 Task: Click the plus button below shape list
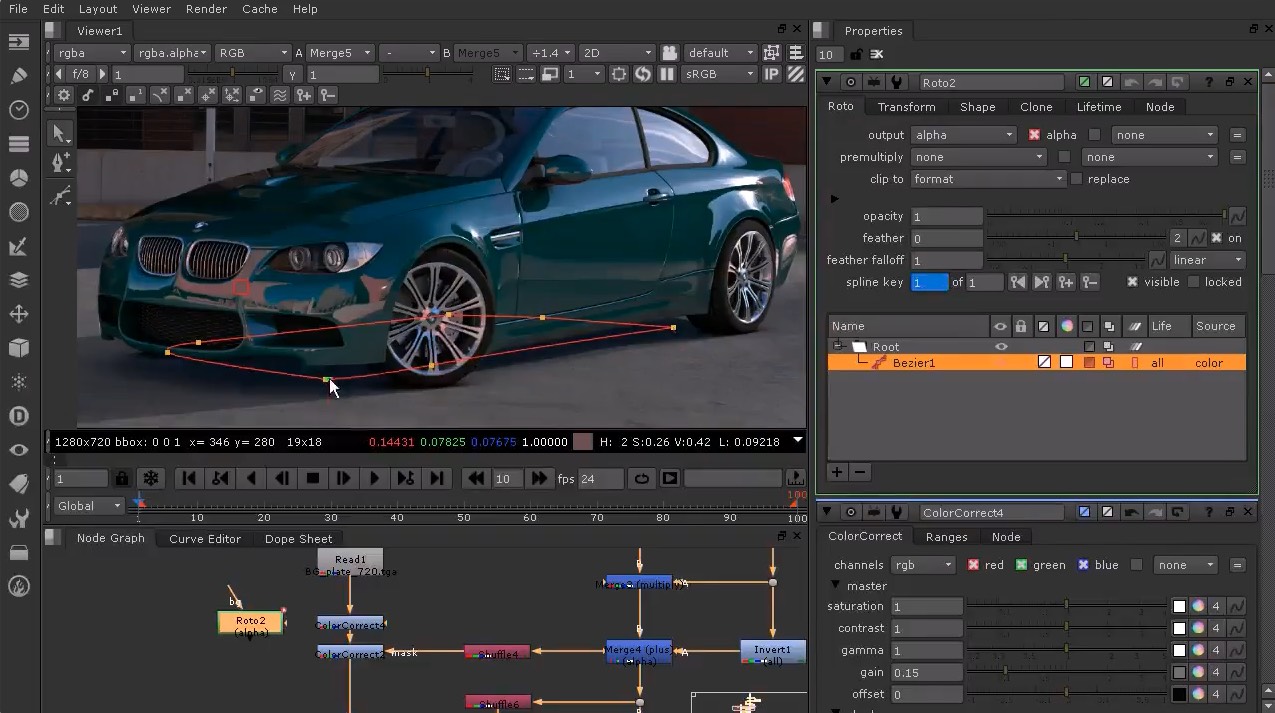pos(837,472)
